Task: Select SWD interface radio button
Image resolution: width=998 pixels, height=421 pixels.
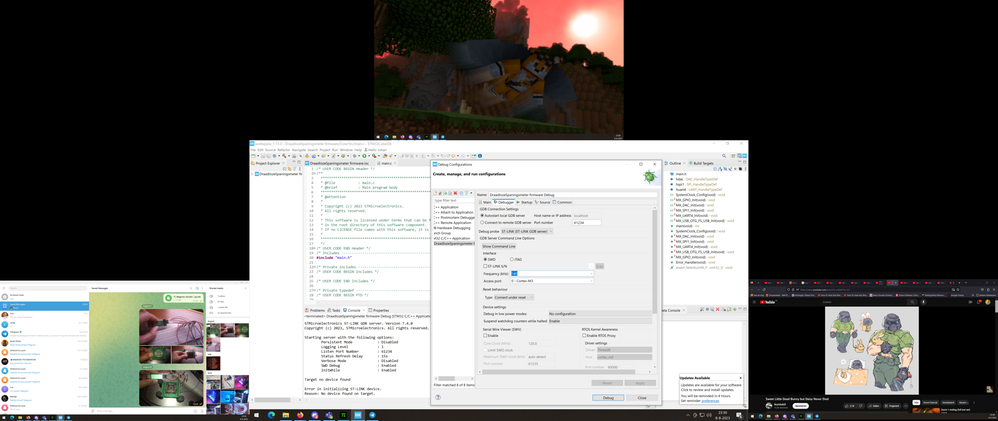Action: point(485,259)
